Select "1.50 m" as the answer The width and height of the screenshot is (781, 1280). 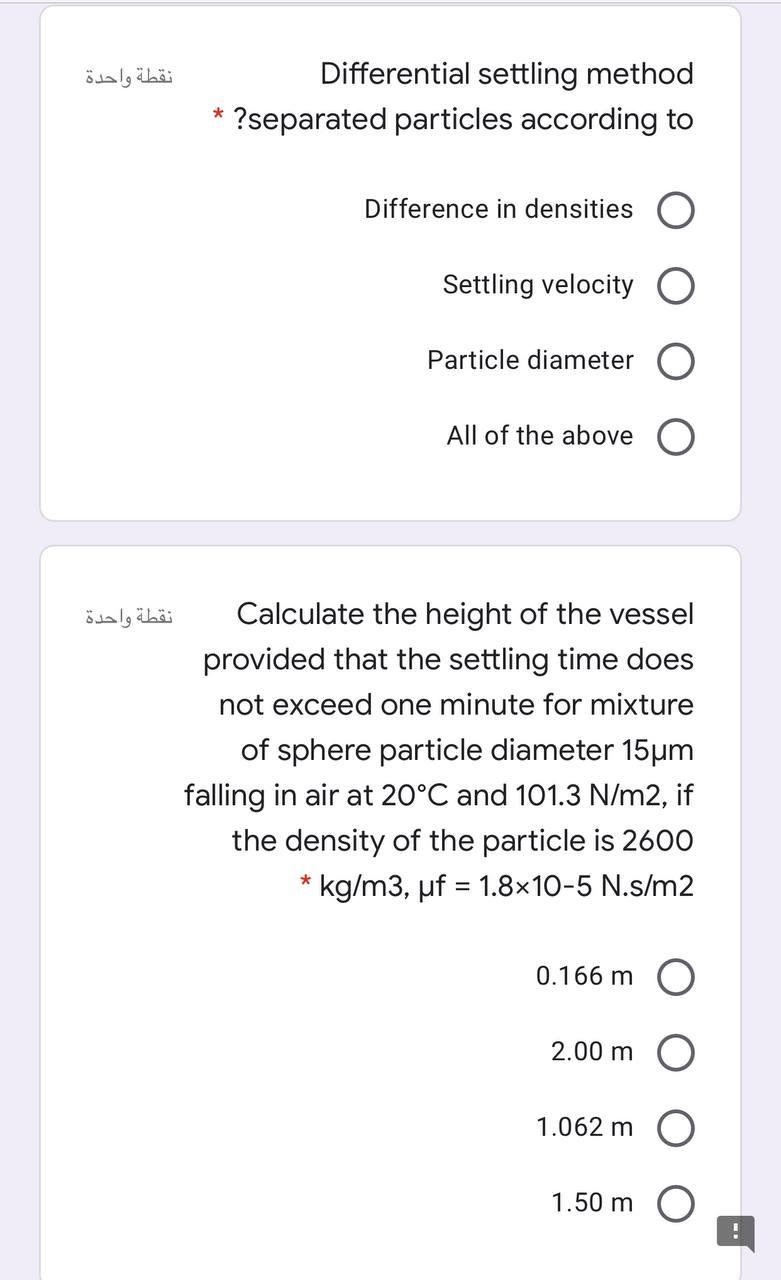(675, 1202)
